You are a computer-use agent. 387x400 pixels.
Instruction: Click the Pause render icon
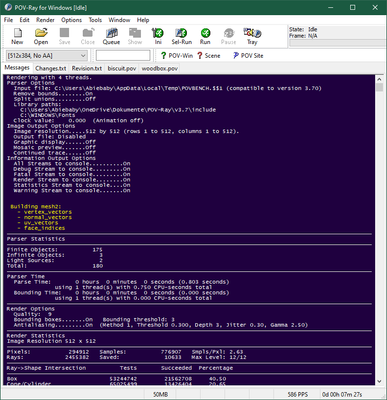pos(228,36)
